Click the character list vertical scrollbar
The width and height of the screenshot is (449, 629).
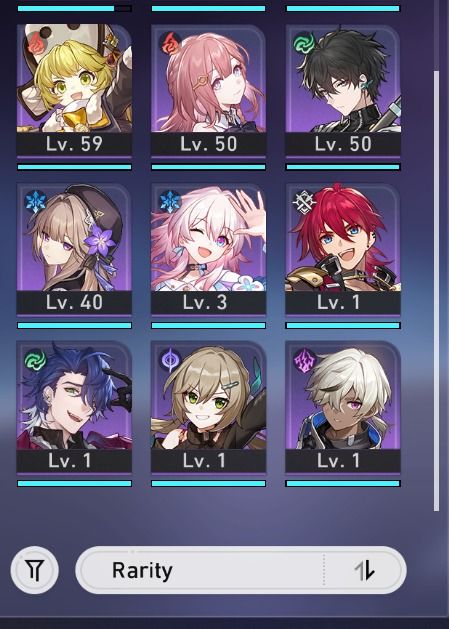(x=437, y=291)
